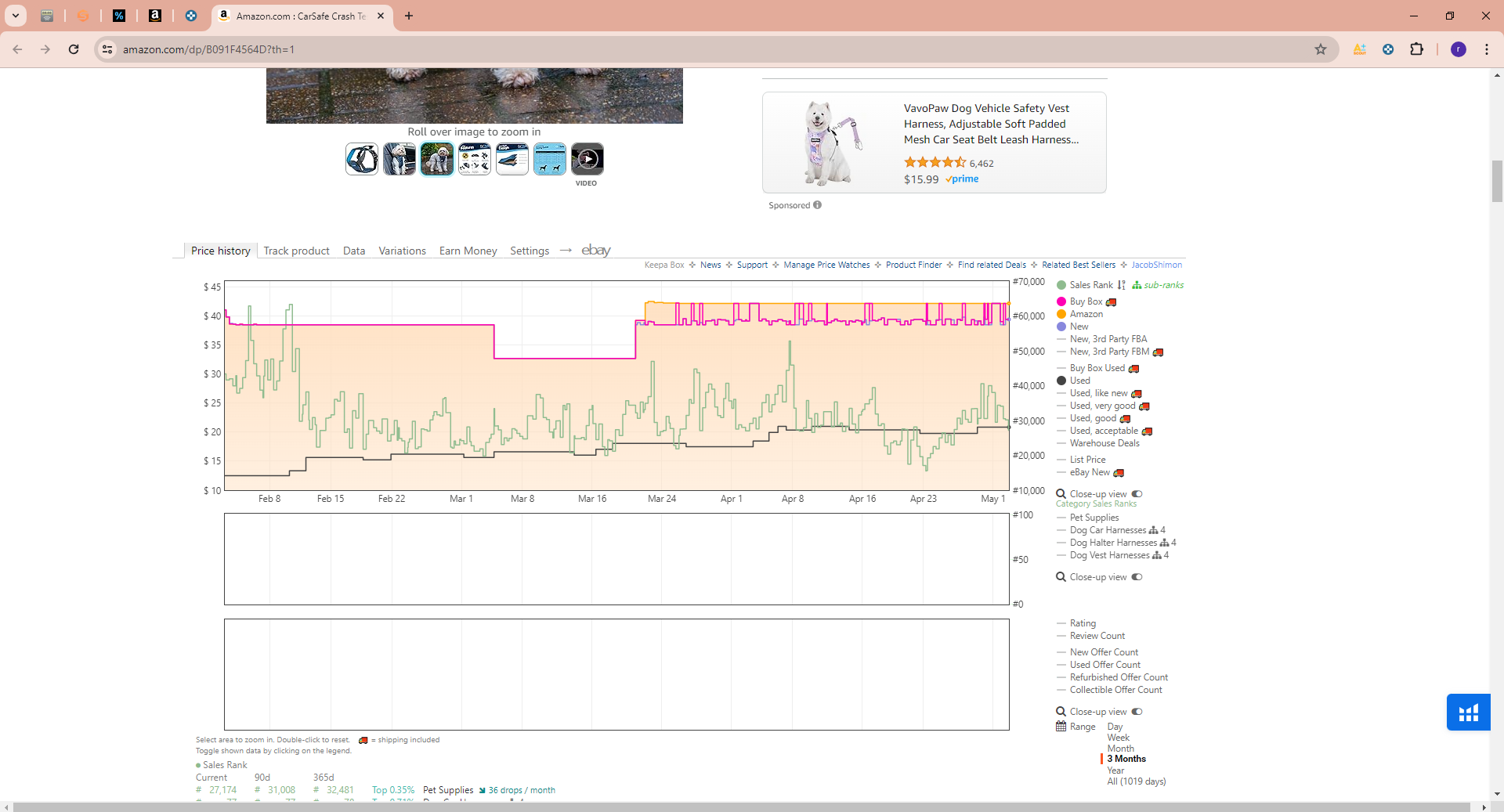
Task: Reload the current page
Action: pyautogui.click(x=74, y=49)
